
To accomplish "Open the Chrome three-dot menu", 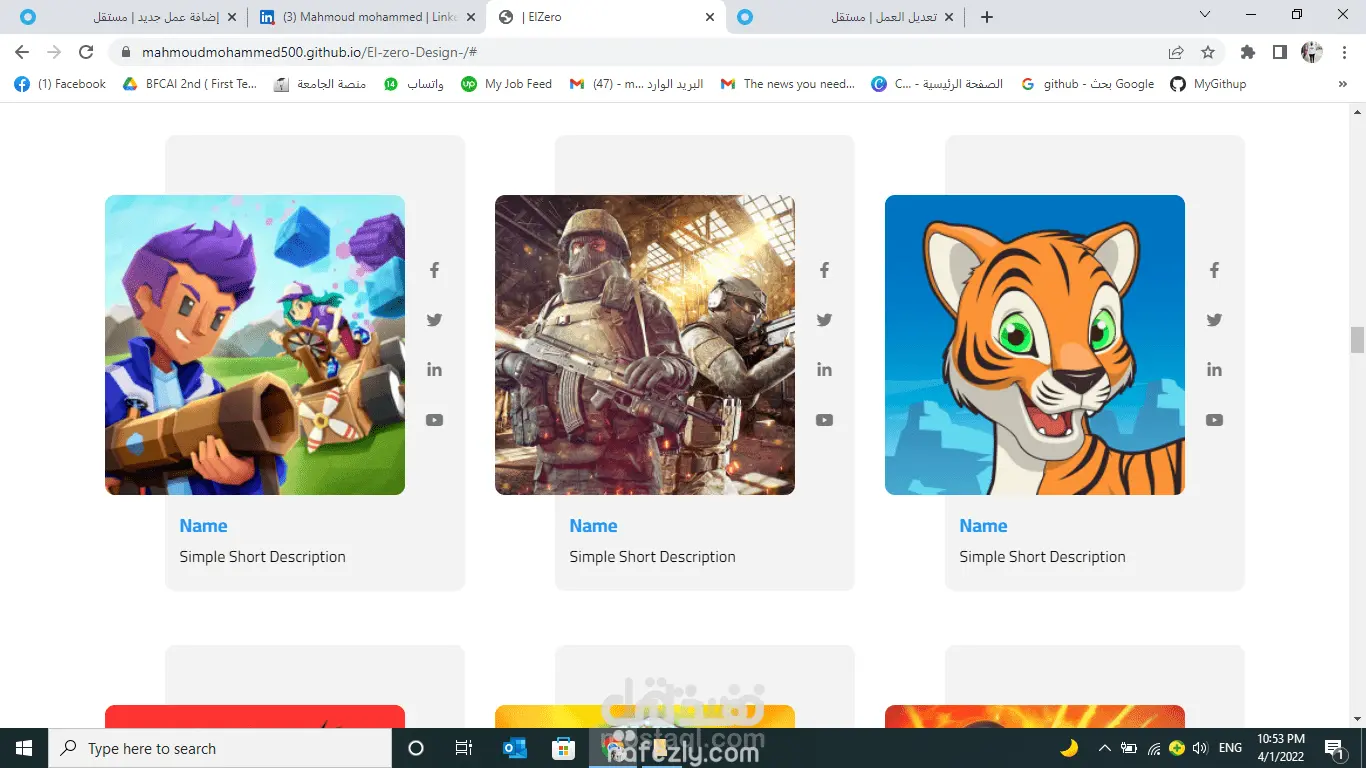I will point(1343,52).
